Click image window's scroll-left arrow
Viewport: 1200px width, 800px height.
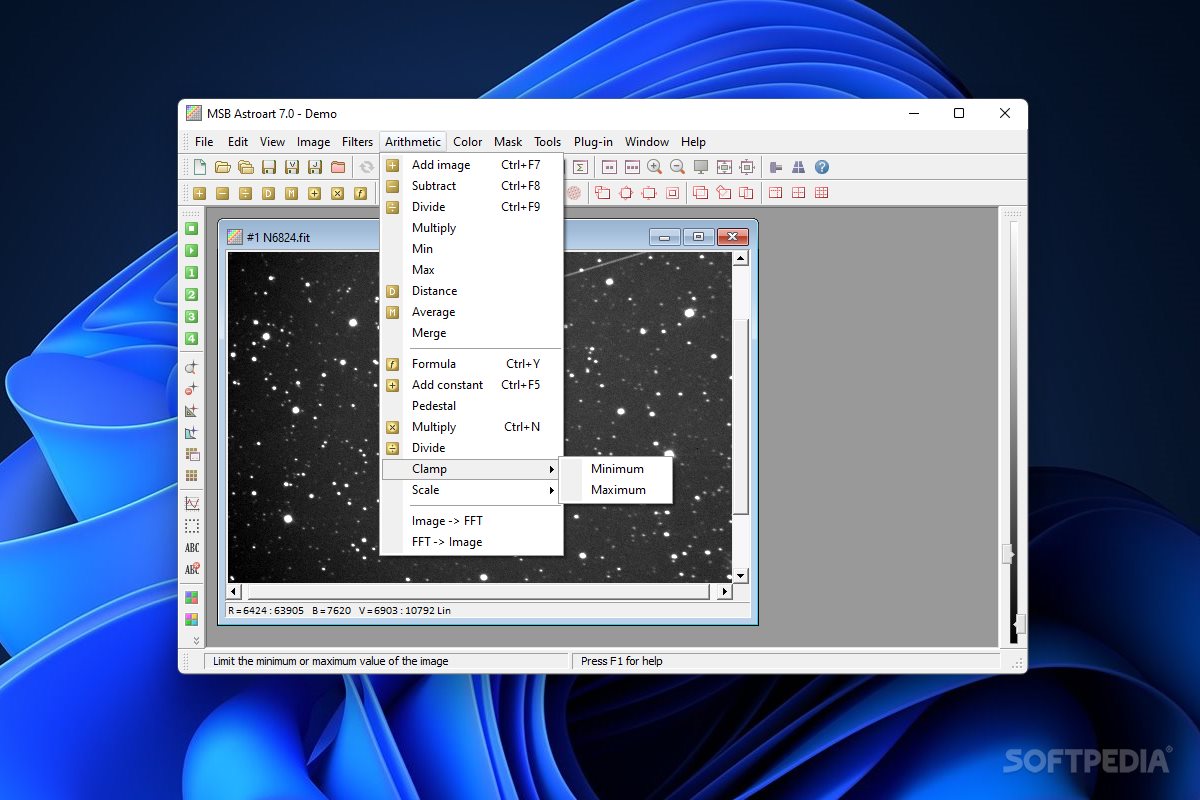coord(236,592)
